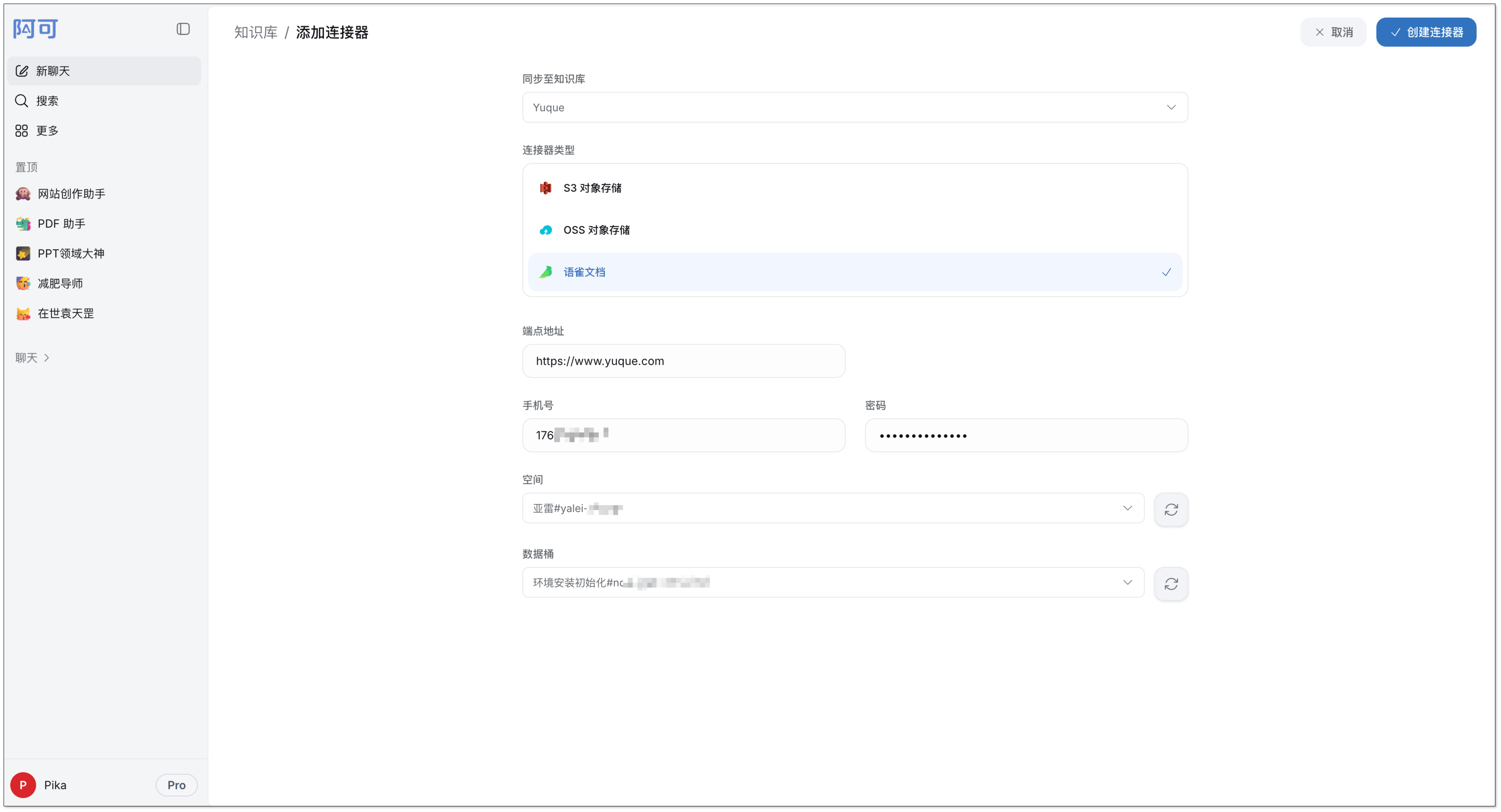Collapse the sidebar panel
The image size is (1501, 812).
[x=183, y=29]
